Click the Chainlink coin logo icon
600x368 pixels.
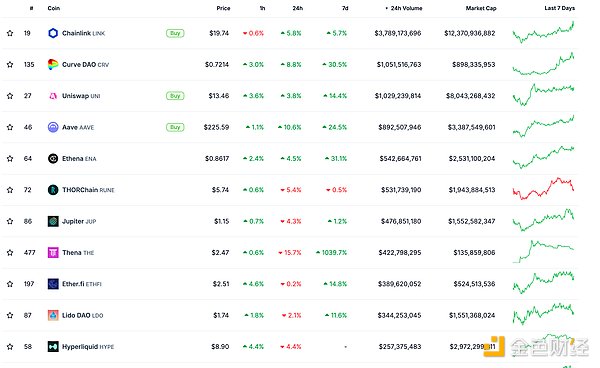tap(53, 33)
